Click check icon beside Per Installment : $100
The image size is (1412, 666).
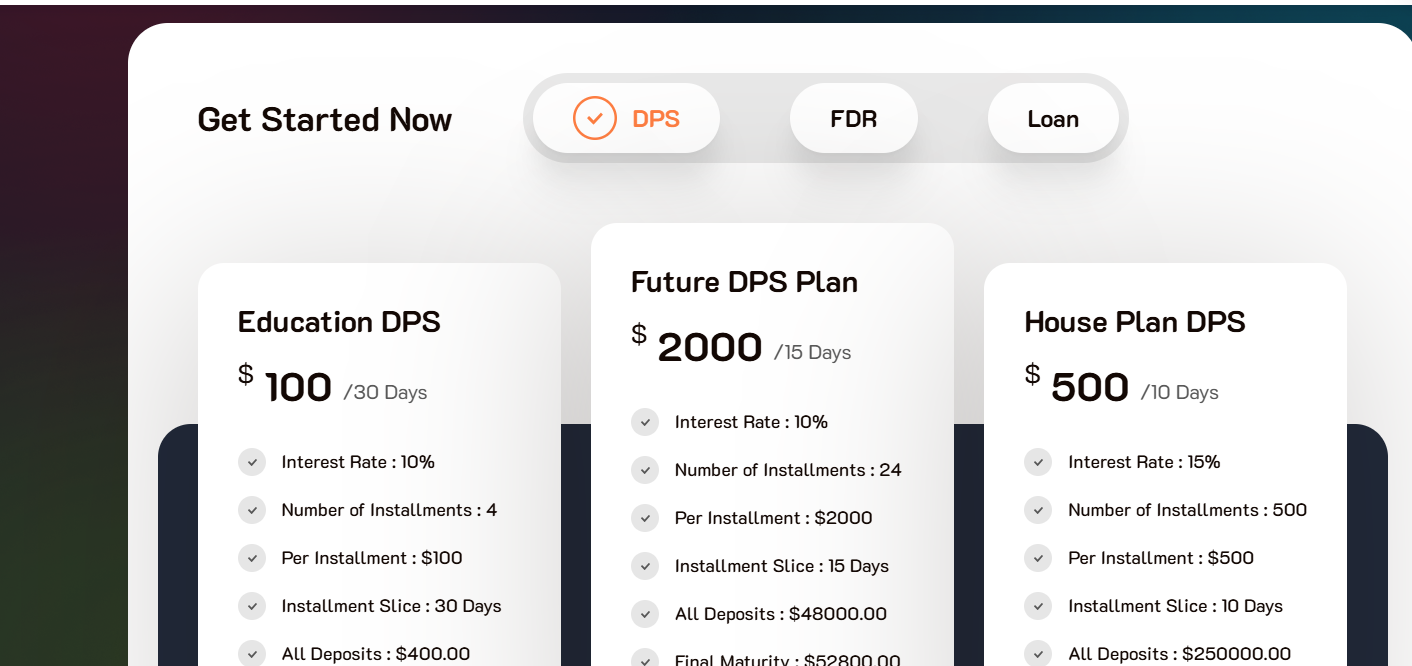252,558
